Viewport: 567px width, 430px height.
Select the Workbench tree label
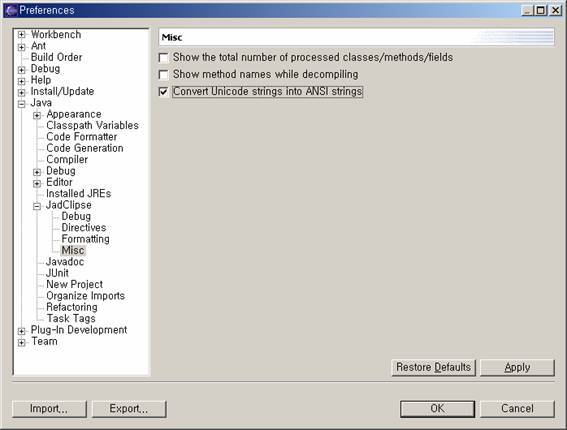click(x=56, y=34)
